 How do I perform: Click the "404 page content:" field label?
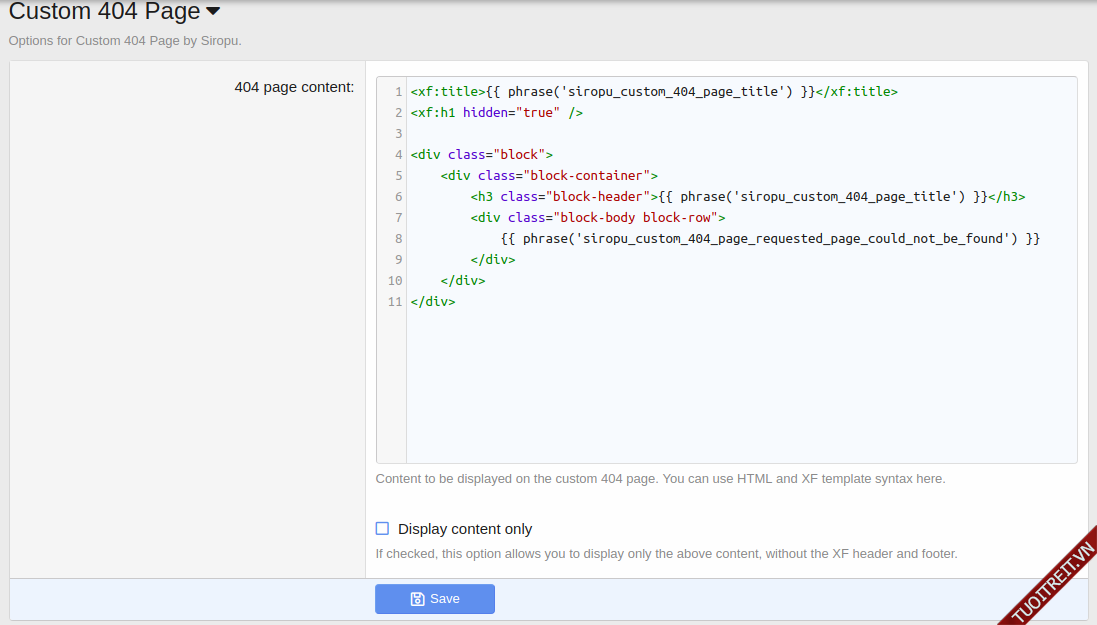pyautogui.click(x=294, y=88)
